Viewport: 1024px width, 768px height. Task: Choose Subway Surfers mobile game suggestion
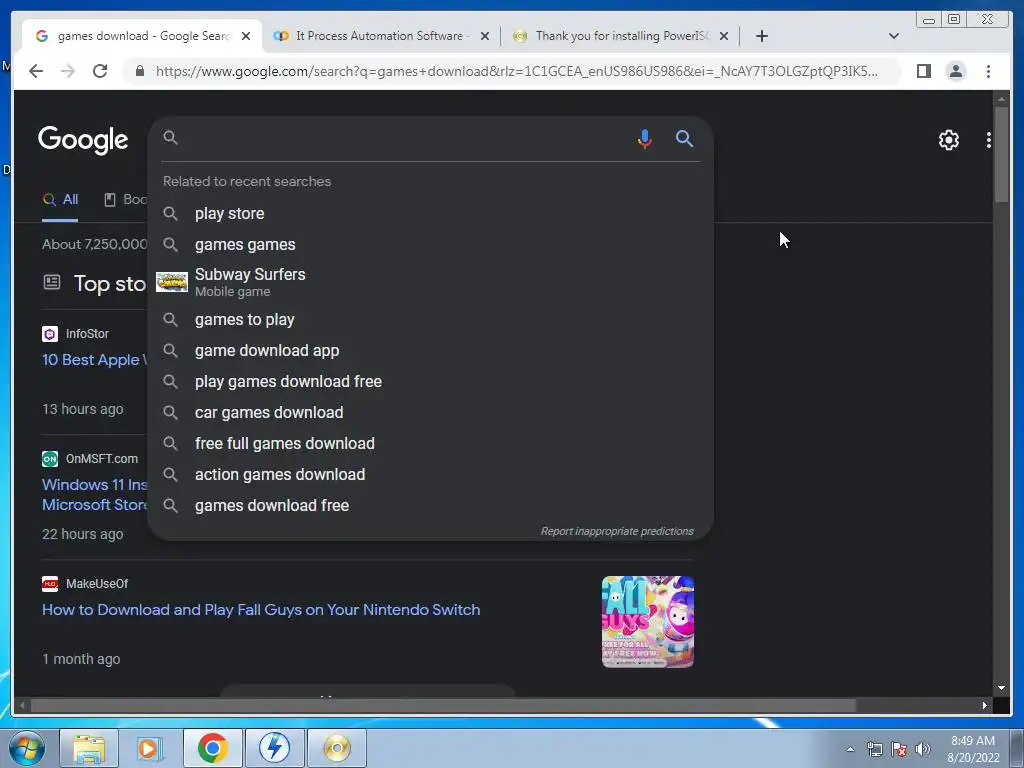[430, 282]
